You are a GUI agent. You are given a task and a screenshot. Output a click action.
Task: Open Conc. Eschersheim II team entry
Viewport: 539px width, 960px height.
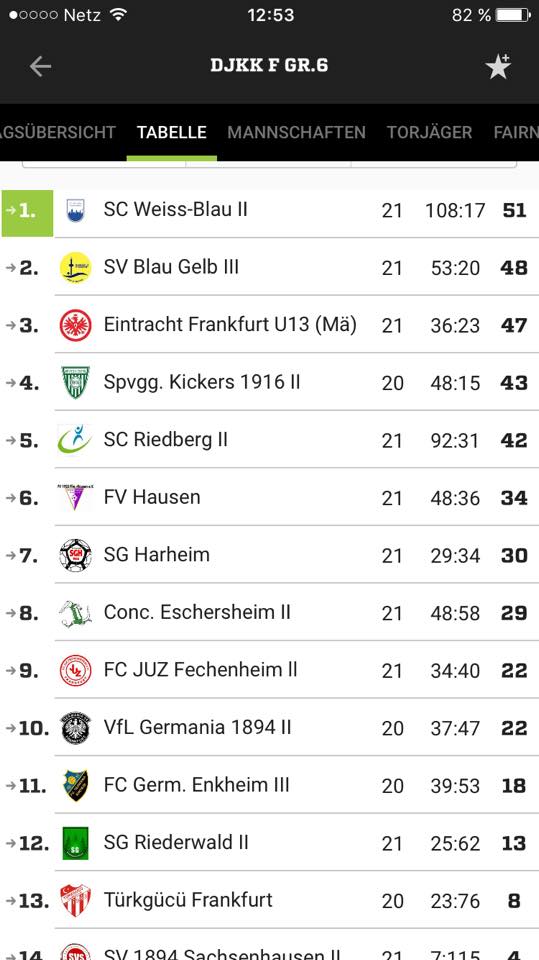[x=270, y=612]
